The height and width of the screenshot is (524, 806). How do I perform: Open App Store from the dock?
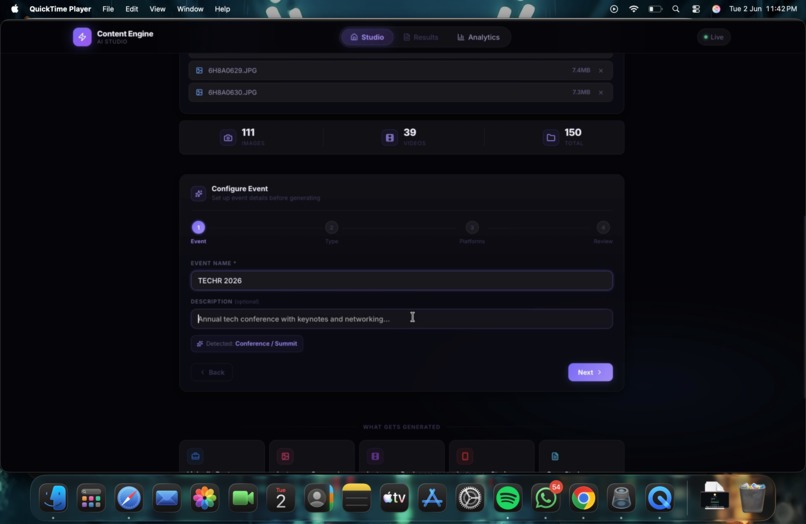pyautogui.click(x=432, y=498)
